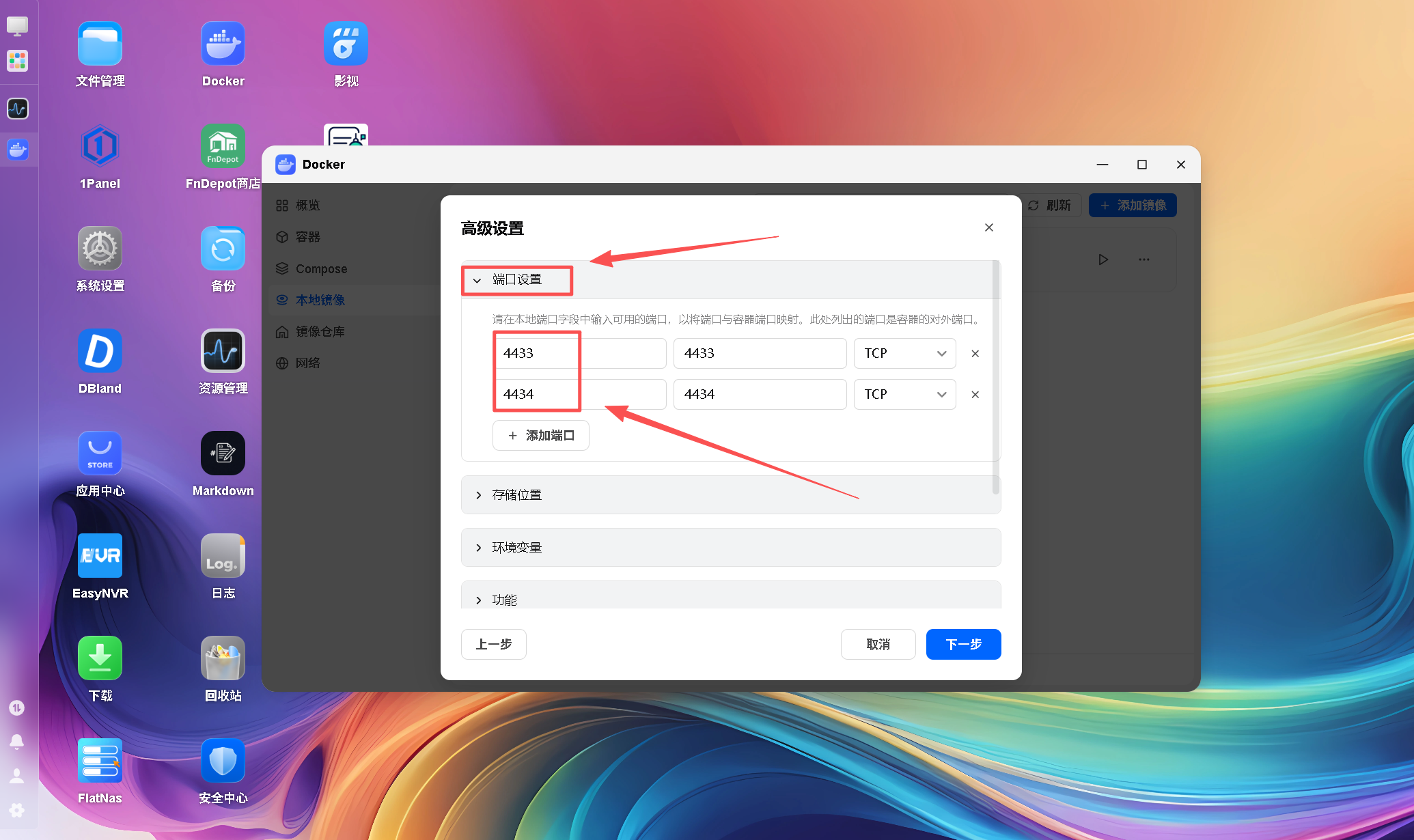Switch to the resource monitor dock icon
This screenshot has width=1414, height=840.
17,109
